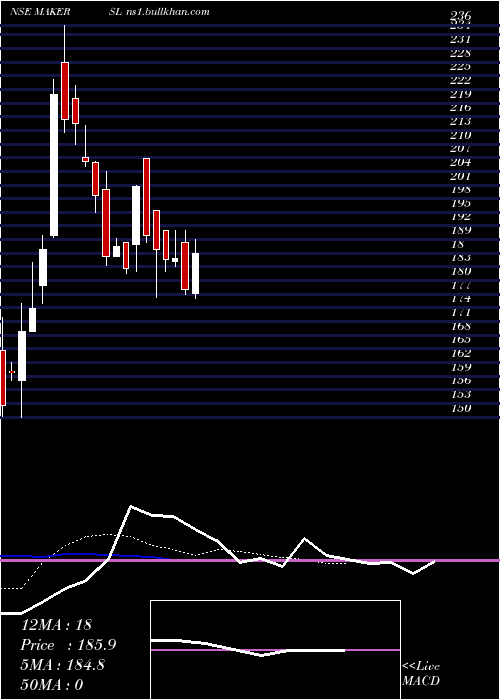Viewport: 500px width, 700px height.
Task: Click the 219 price axis label
Action: (x=460, y=94)
